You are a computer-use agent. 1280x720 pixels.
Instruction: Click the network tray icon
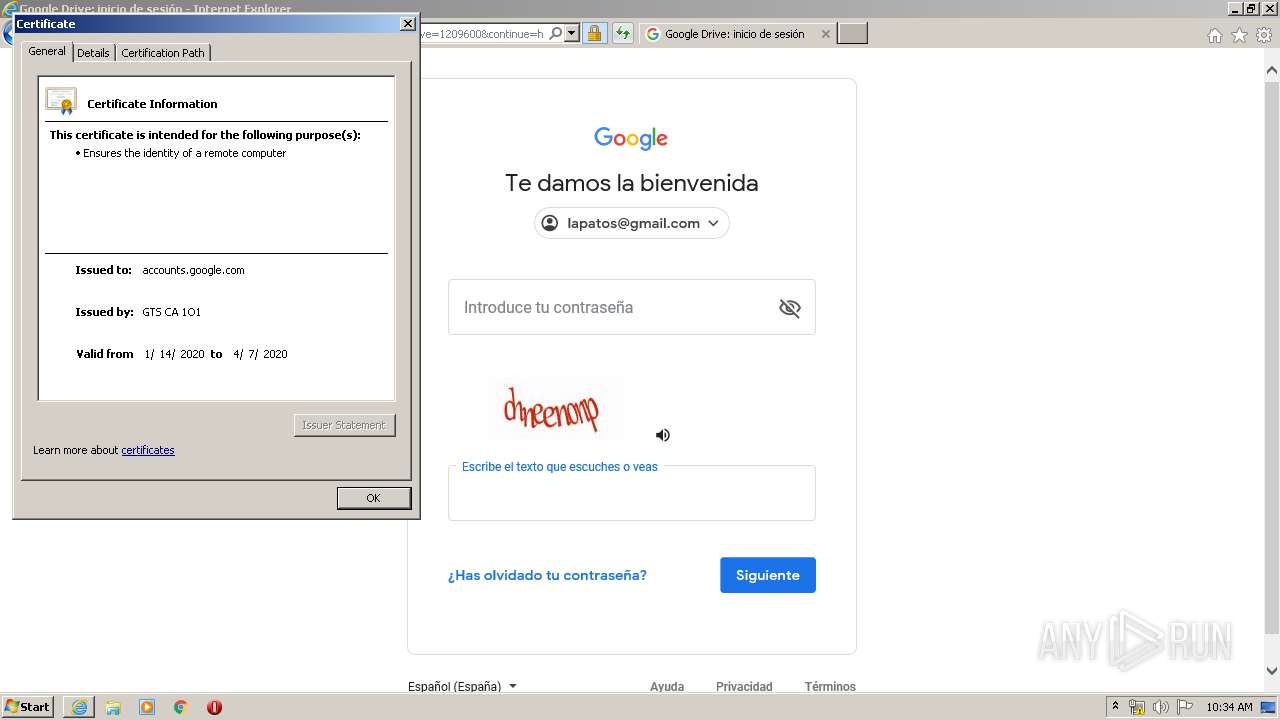pyautogui.click(x=1137, y=707)
